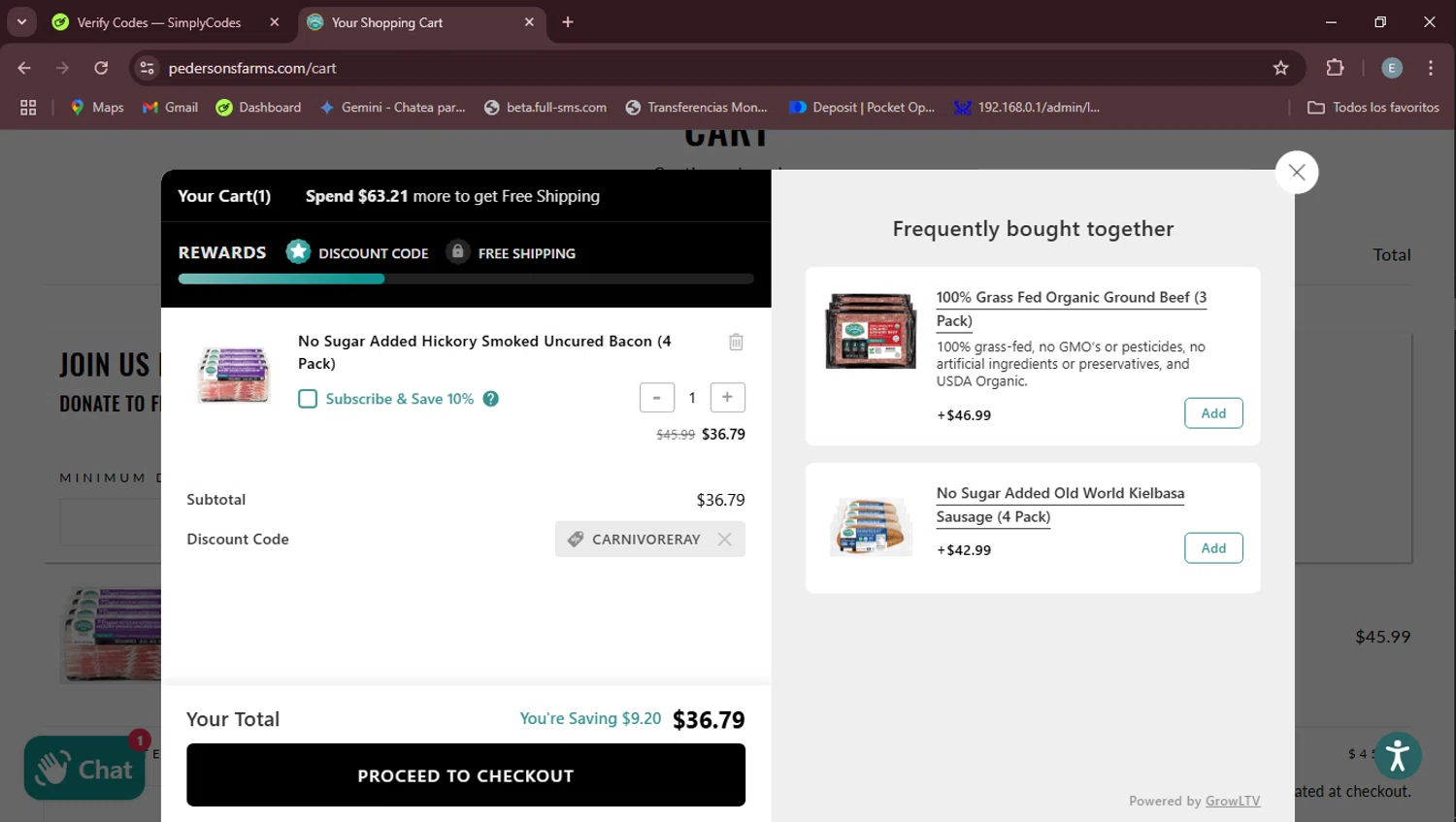1456x822 pixels.
Task: Open the 192.168.0.1/admin bookmark
Action: click(1027, 108)
